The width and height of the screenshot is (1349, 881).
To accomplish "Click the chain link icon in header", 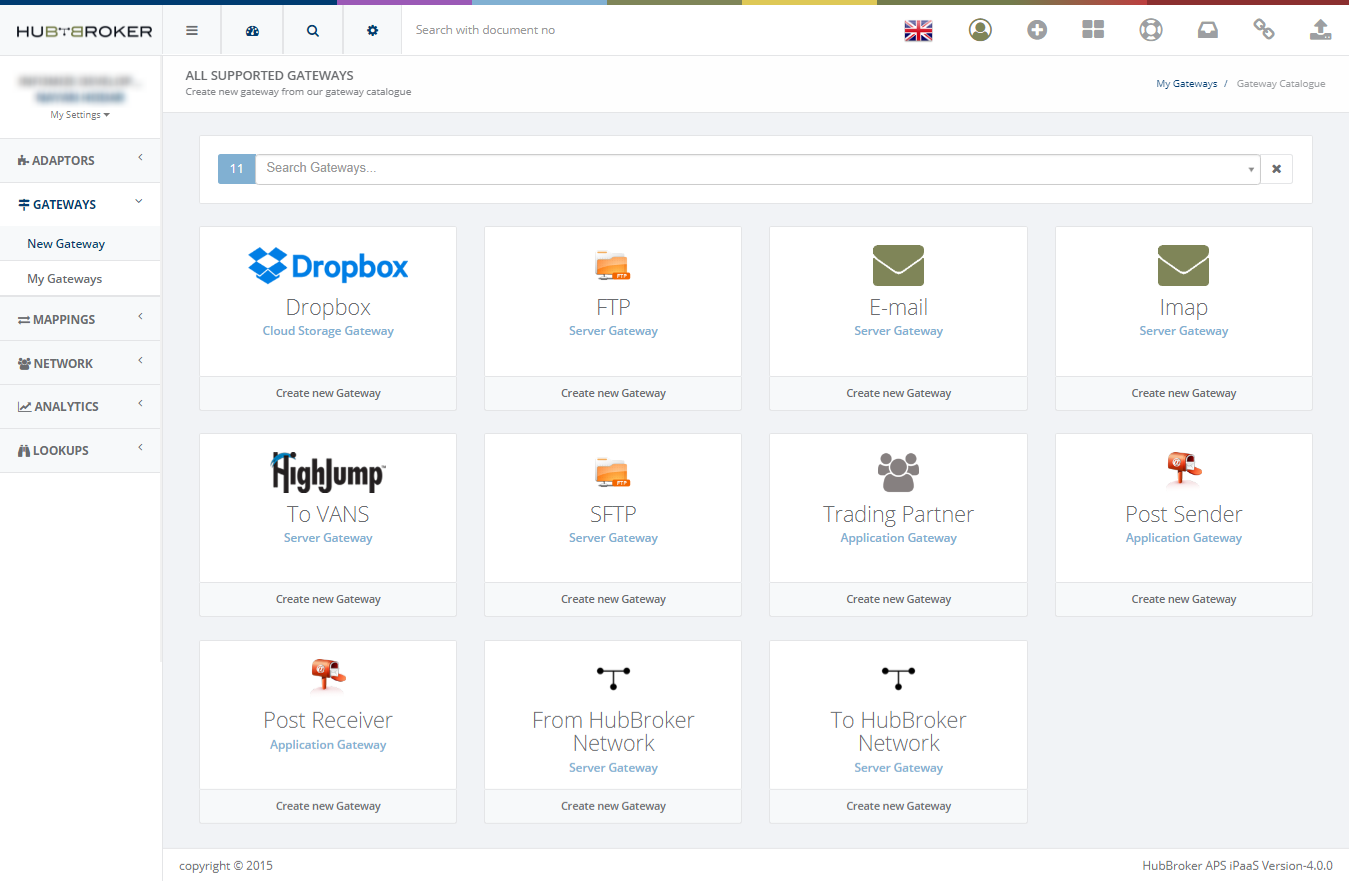I will pyautogui.click(x=1264, y=30).
